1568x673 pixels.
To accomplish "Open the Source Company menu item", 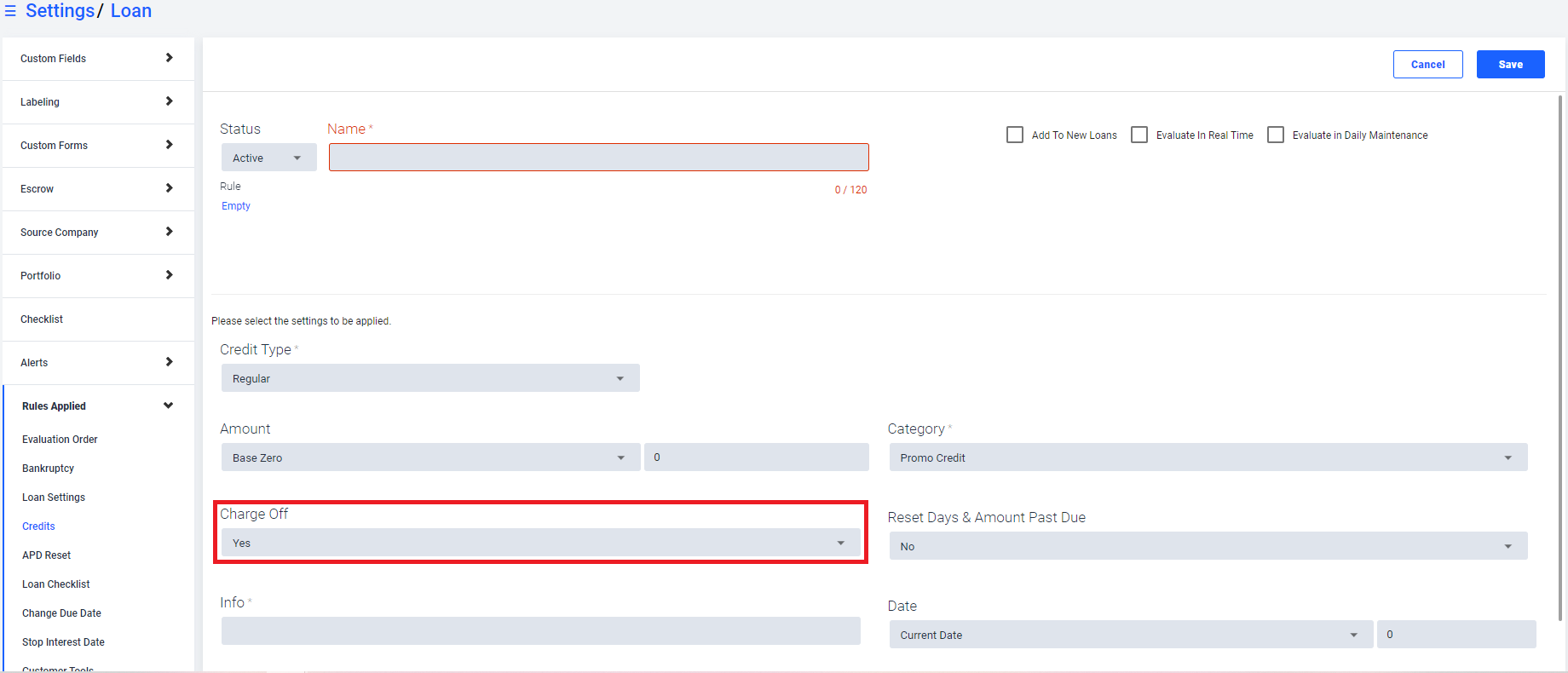I will [98, 233].
